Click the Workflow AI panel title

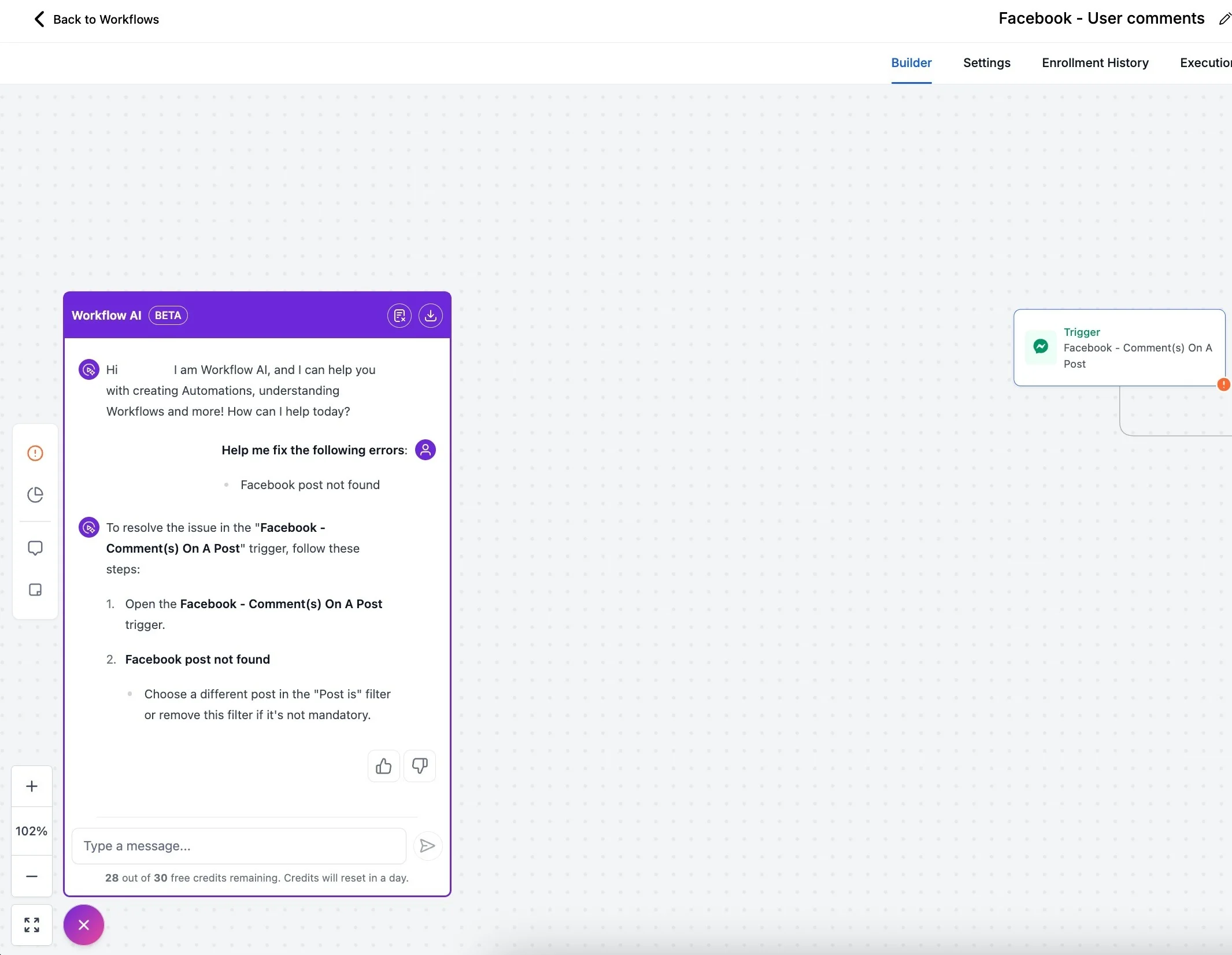[106, 316]
